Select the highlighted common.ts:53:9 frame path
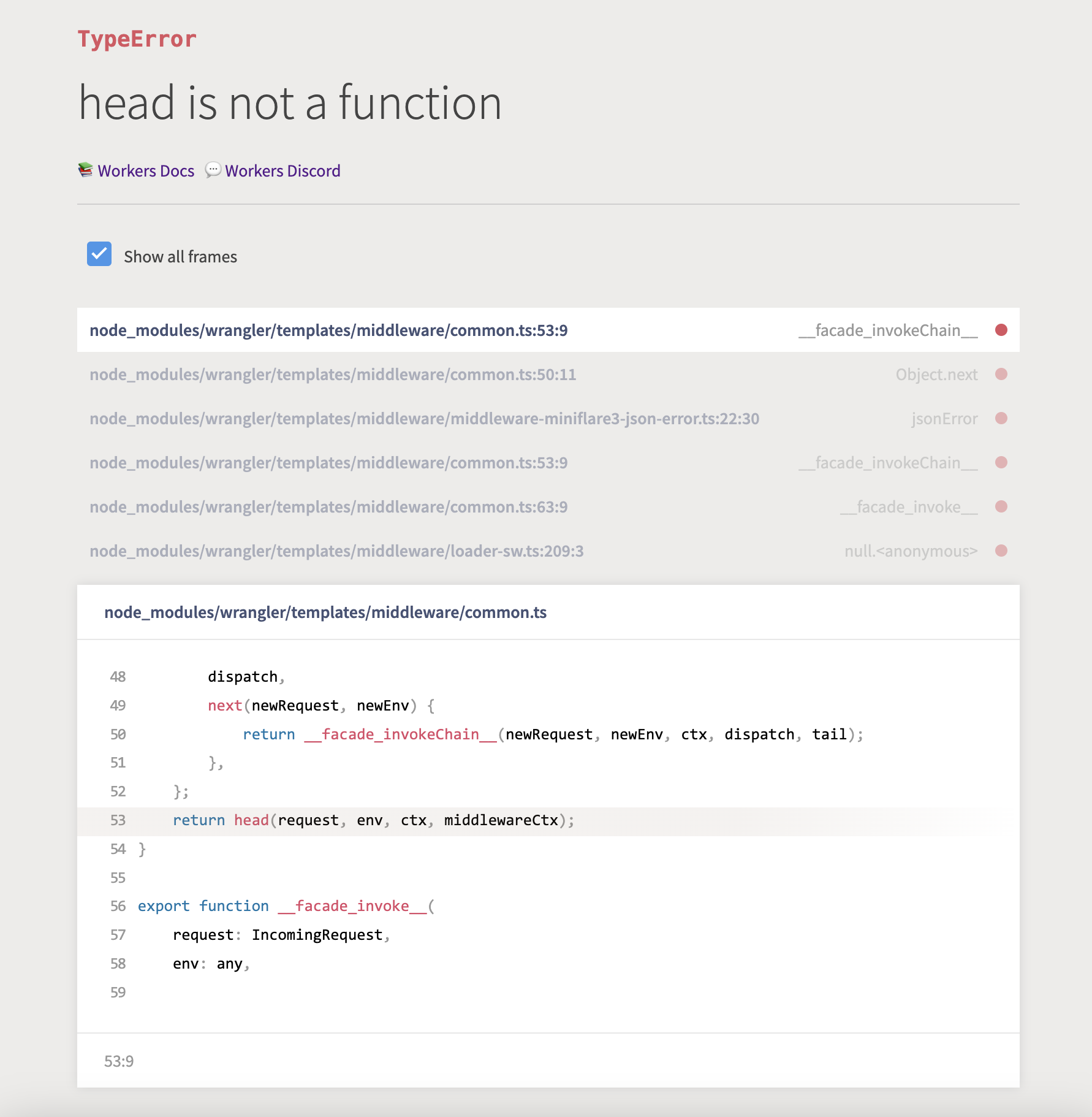The height and width of the screenshot is (1117, 1092). (328, 330)
